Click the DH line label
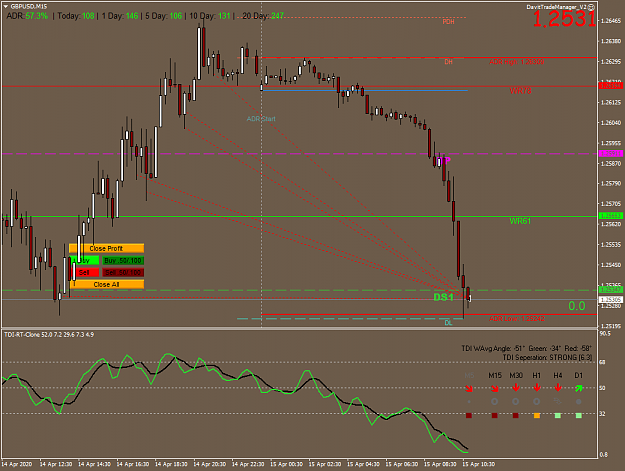The height and width of the screenshot is (471, 625). point(448,62)
